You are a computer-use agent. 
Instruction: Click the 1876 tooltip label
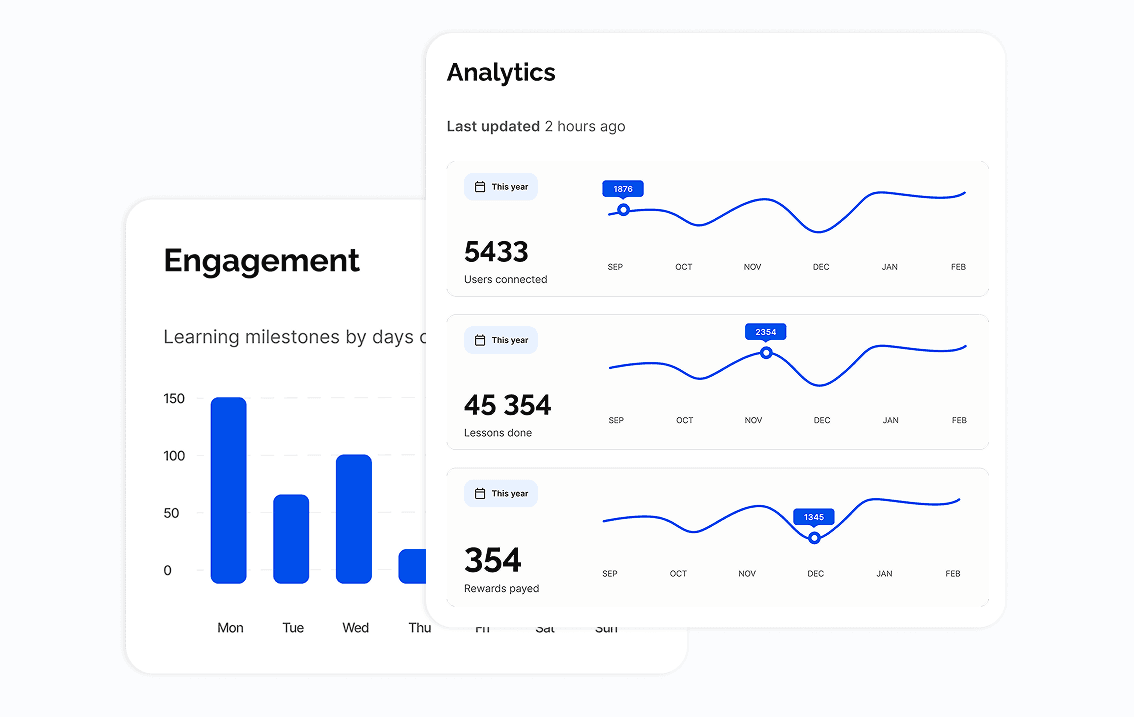tap(623, 189)
